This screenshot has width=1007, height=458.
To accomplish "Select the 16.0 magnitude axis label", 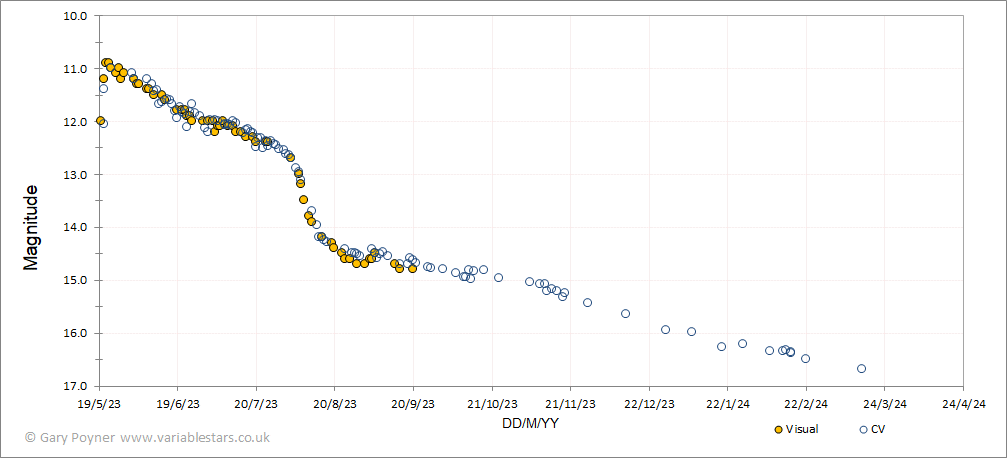I will 76,333.
